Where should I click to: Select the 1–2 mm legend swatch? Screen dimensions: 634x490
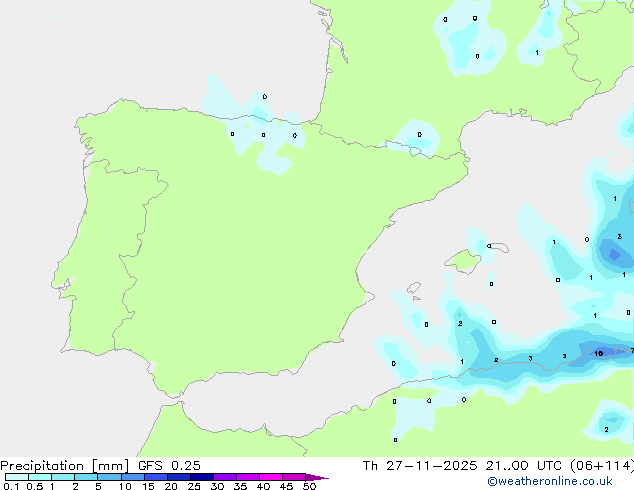(x=63, y=477)
